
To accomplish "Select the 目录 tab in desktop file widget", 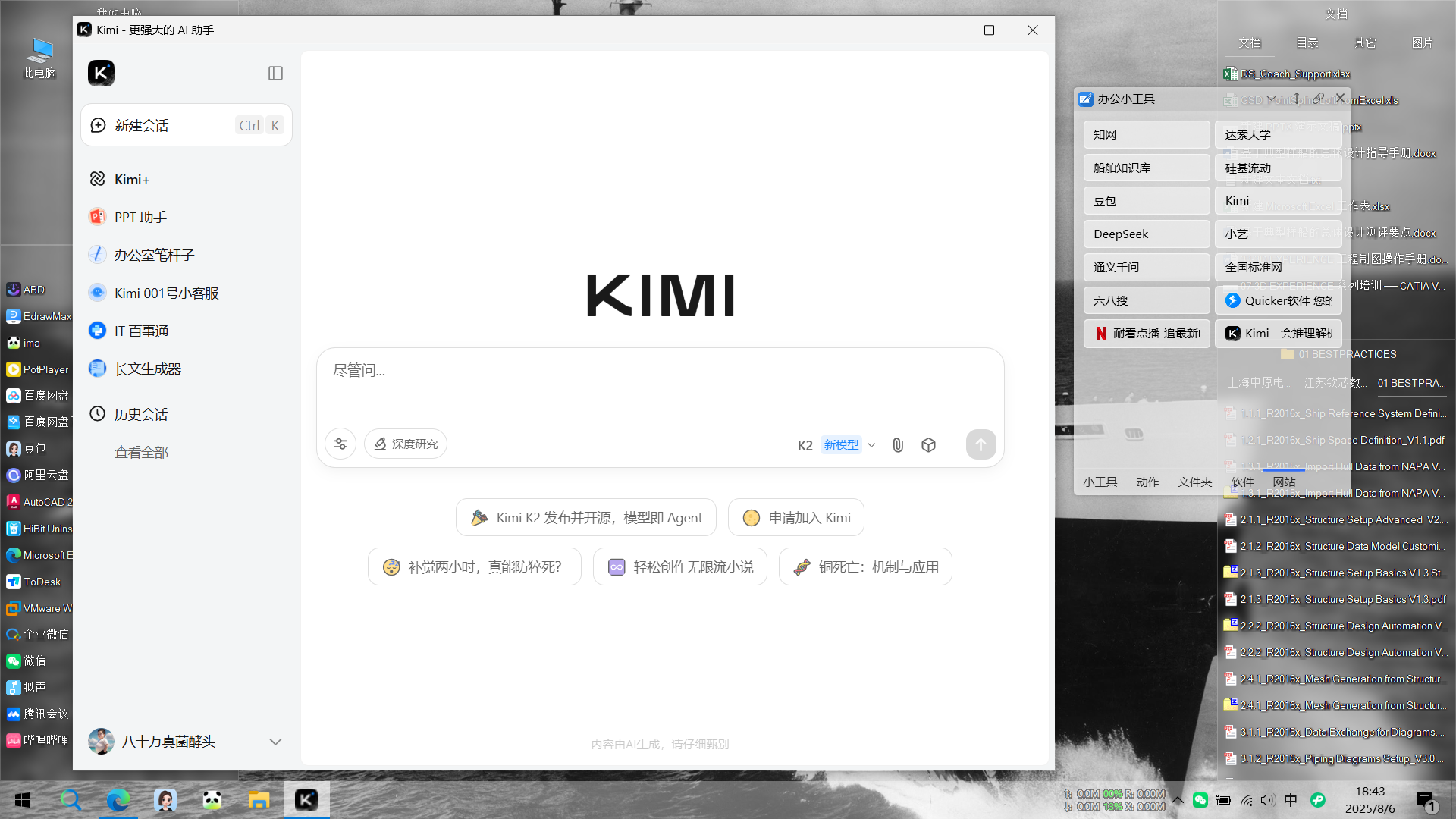I will point(1307,42).
